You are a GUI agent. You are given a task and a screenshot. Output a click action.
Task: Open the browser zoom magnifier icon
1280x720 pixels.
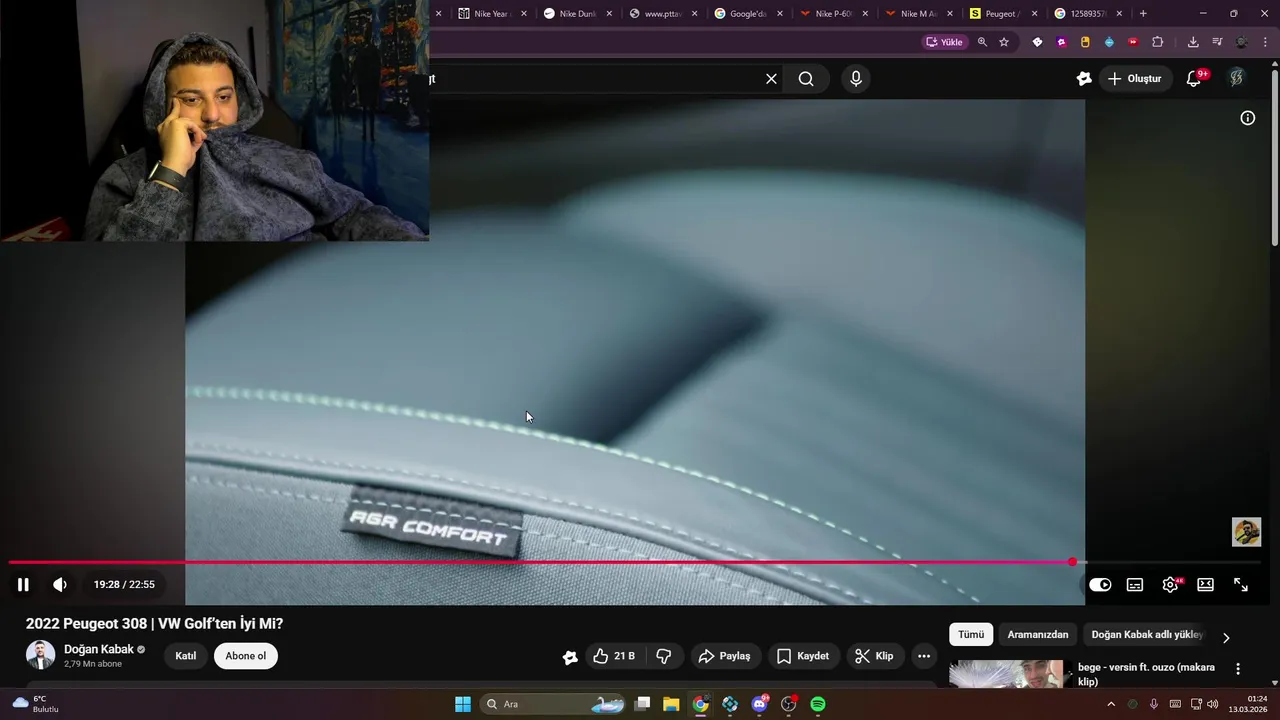tap(982, 42)
